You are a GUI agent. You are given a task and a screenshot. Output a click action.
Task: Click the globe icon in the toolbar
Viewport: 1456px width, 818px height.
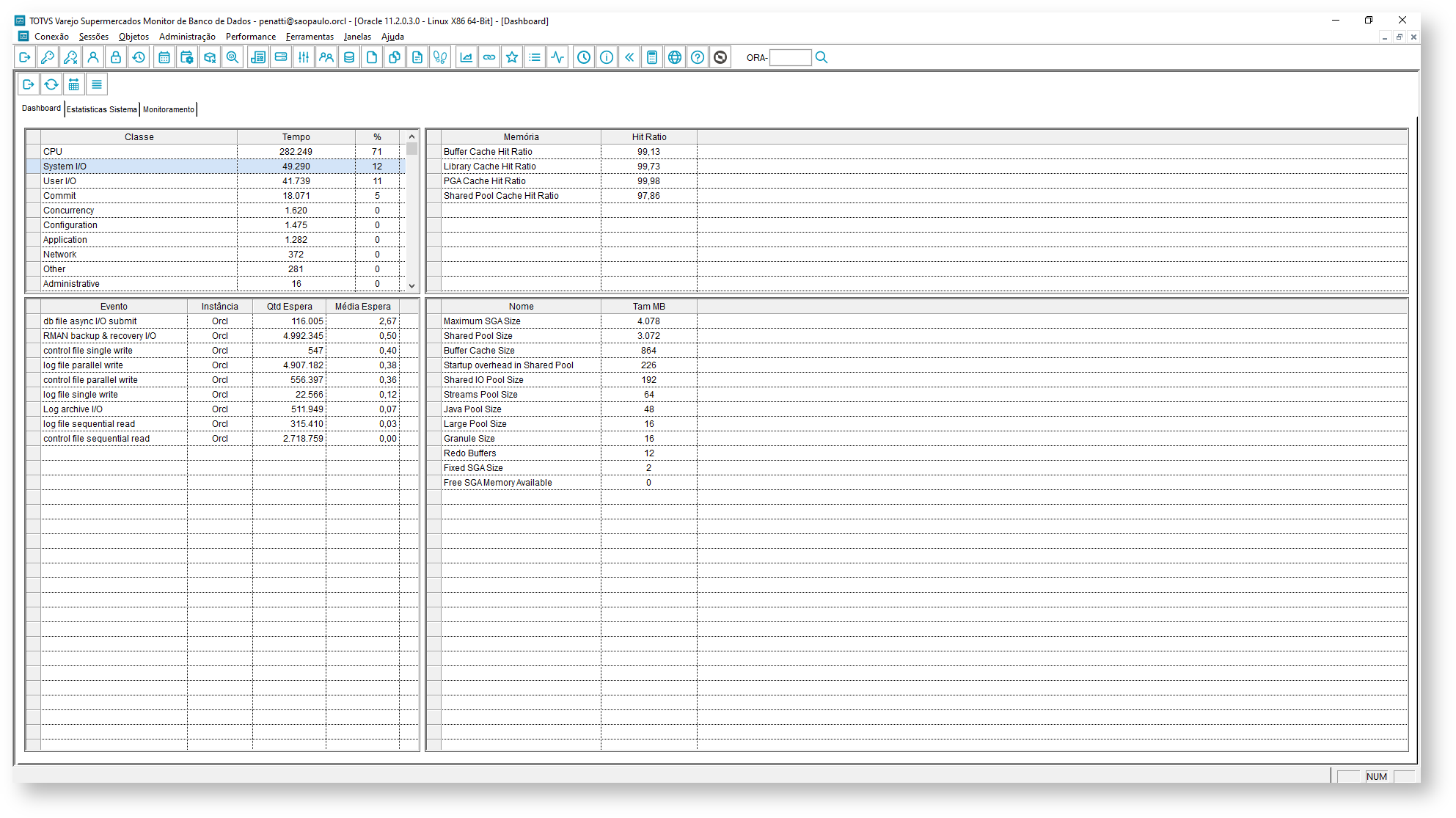pyautogui.click(x=675, y=57)
